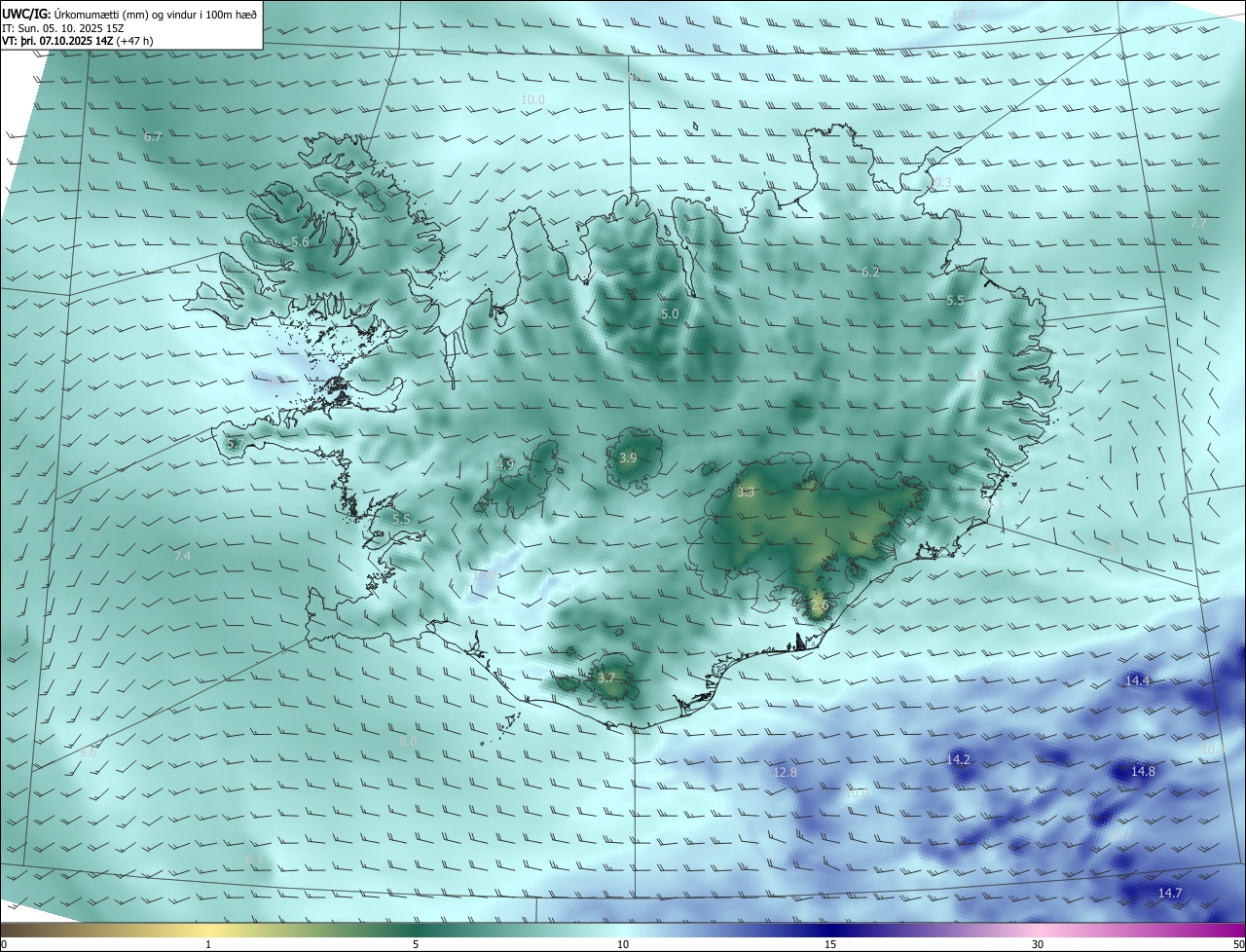The image size is (1246, 952).
Task: Click the 14.4 value label on the map
Action: coord(1137,680)
